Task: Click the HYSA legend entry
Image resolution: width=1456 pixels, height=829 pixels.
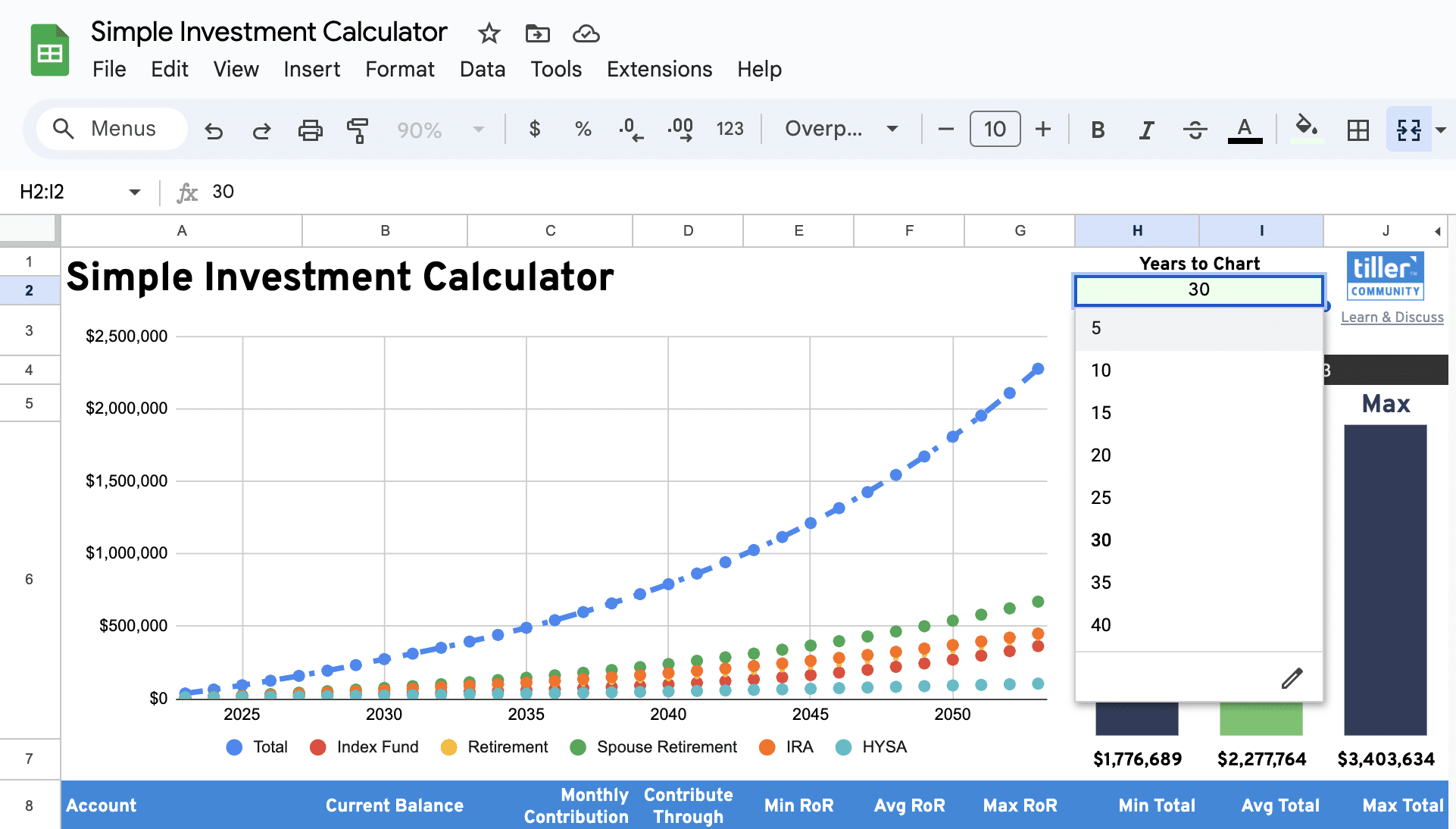Action: (x=870, y=747)
